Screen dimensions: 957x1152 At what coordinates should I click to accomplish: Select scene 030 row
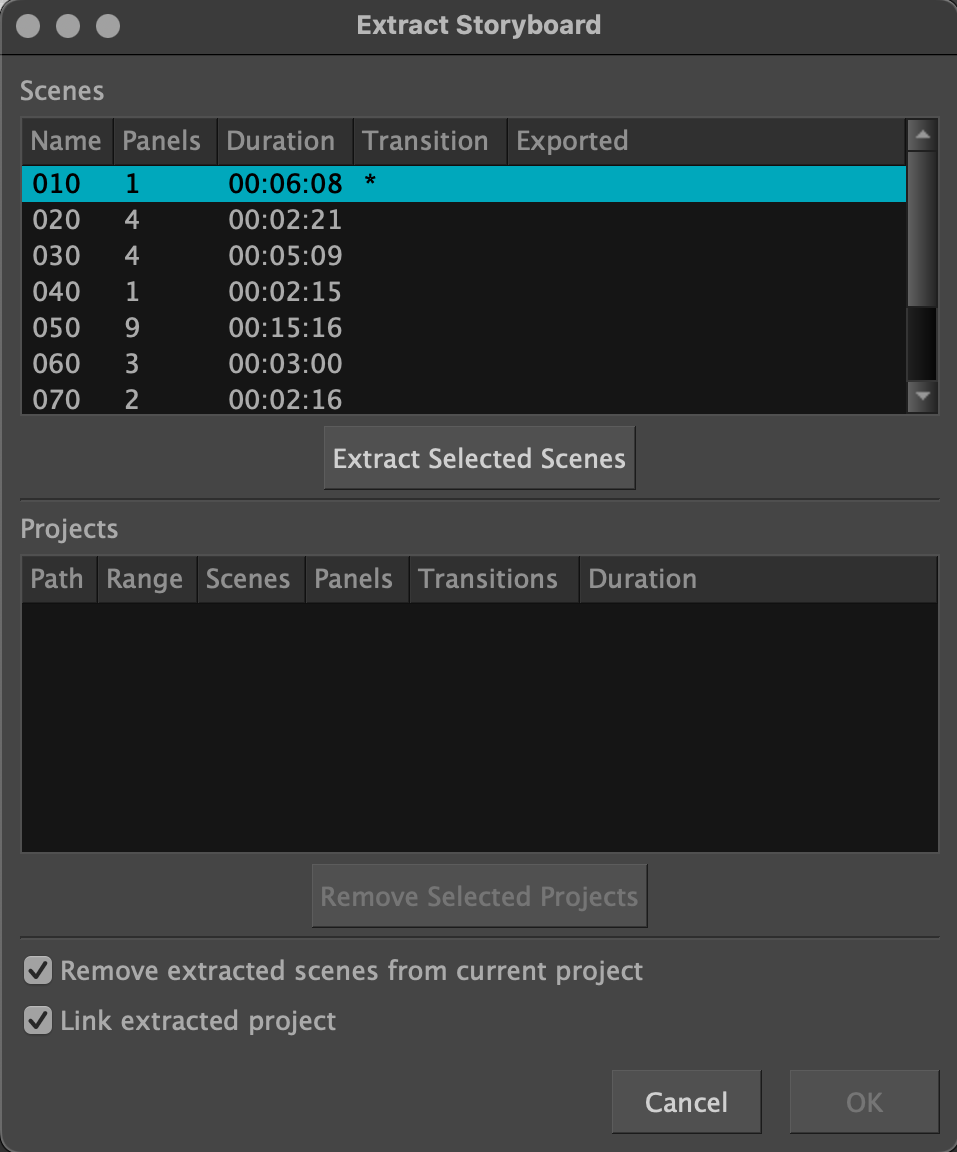[57, 256]
